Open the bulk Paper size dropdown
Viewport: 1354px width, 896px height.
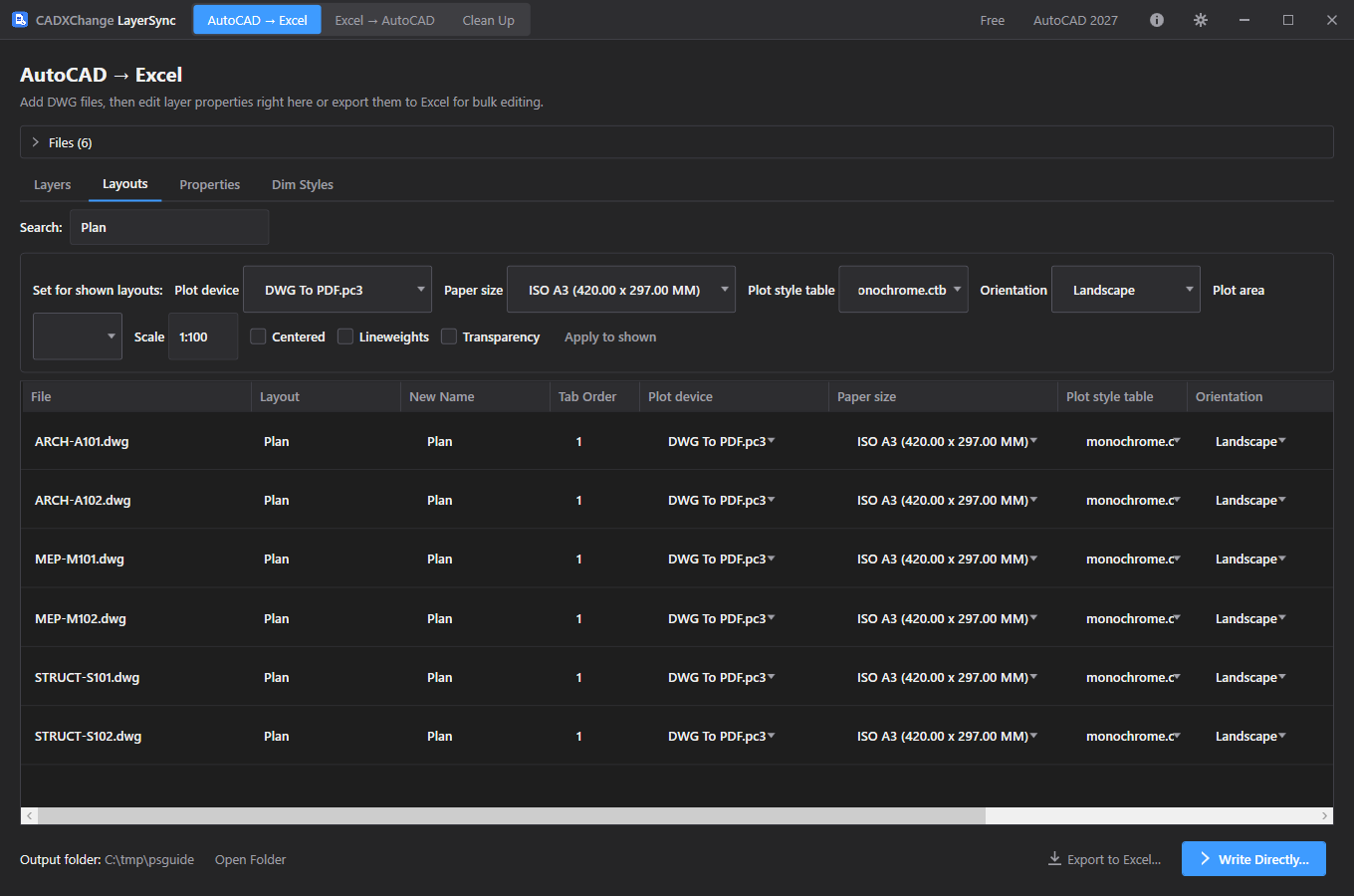(x=621, y=290)
